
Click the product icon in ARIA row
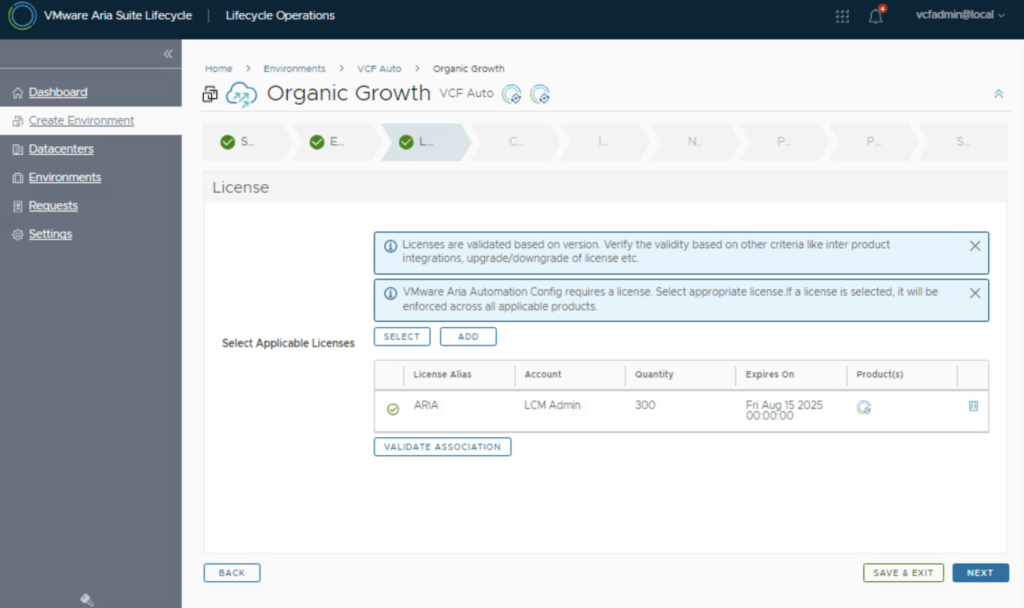pyautogui.click(x=864, y=407)
